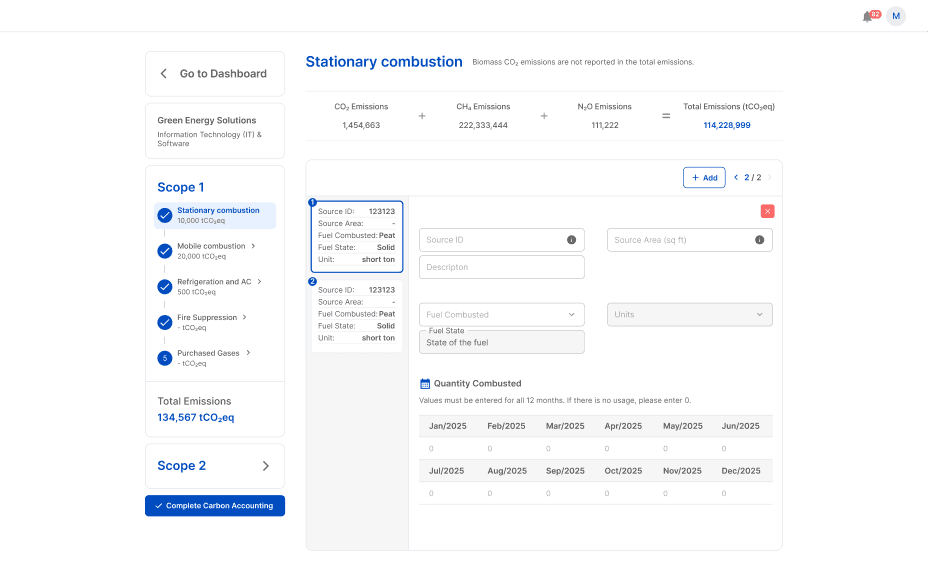Screen dimensions: 929x579
Task: Click the user avatar labeled M
Action: pos(895,16)
